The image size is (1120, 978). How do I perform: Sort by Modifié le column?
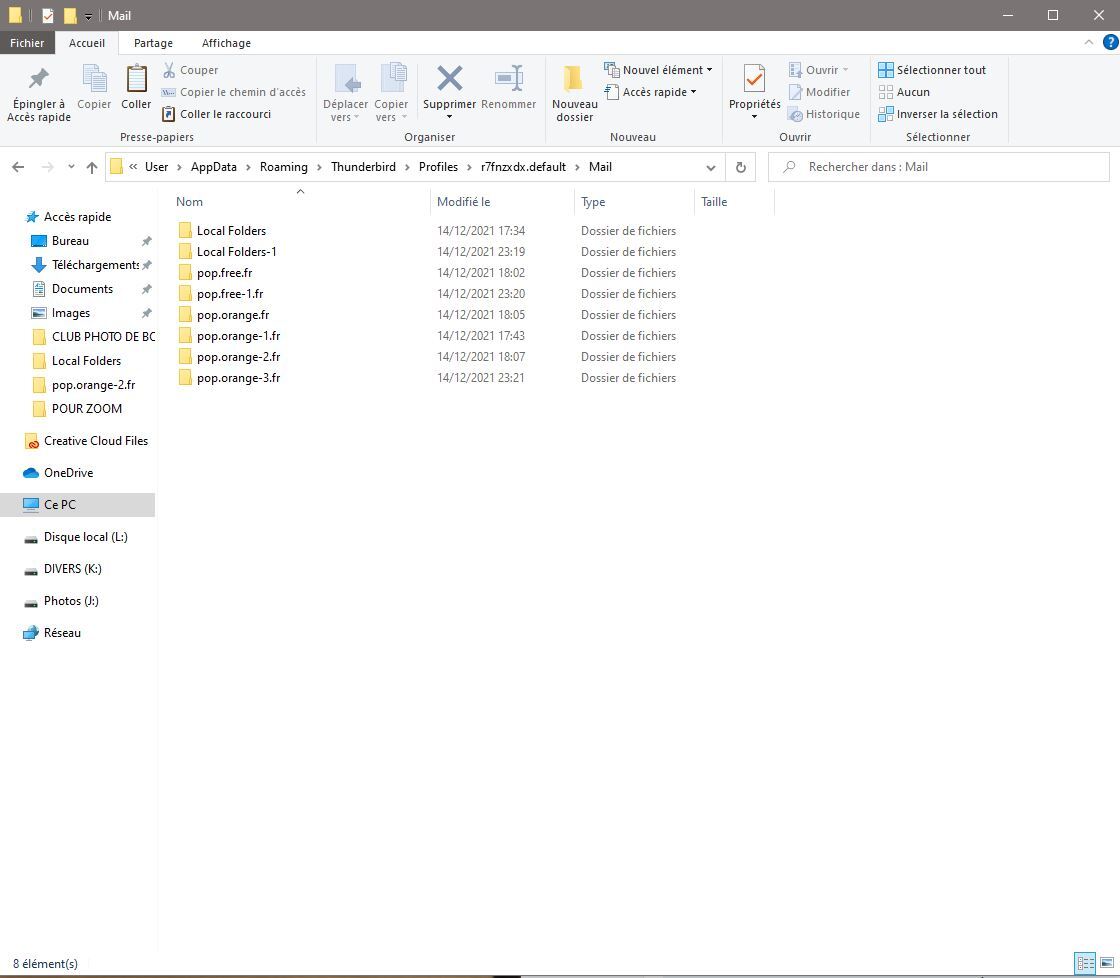502,201
